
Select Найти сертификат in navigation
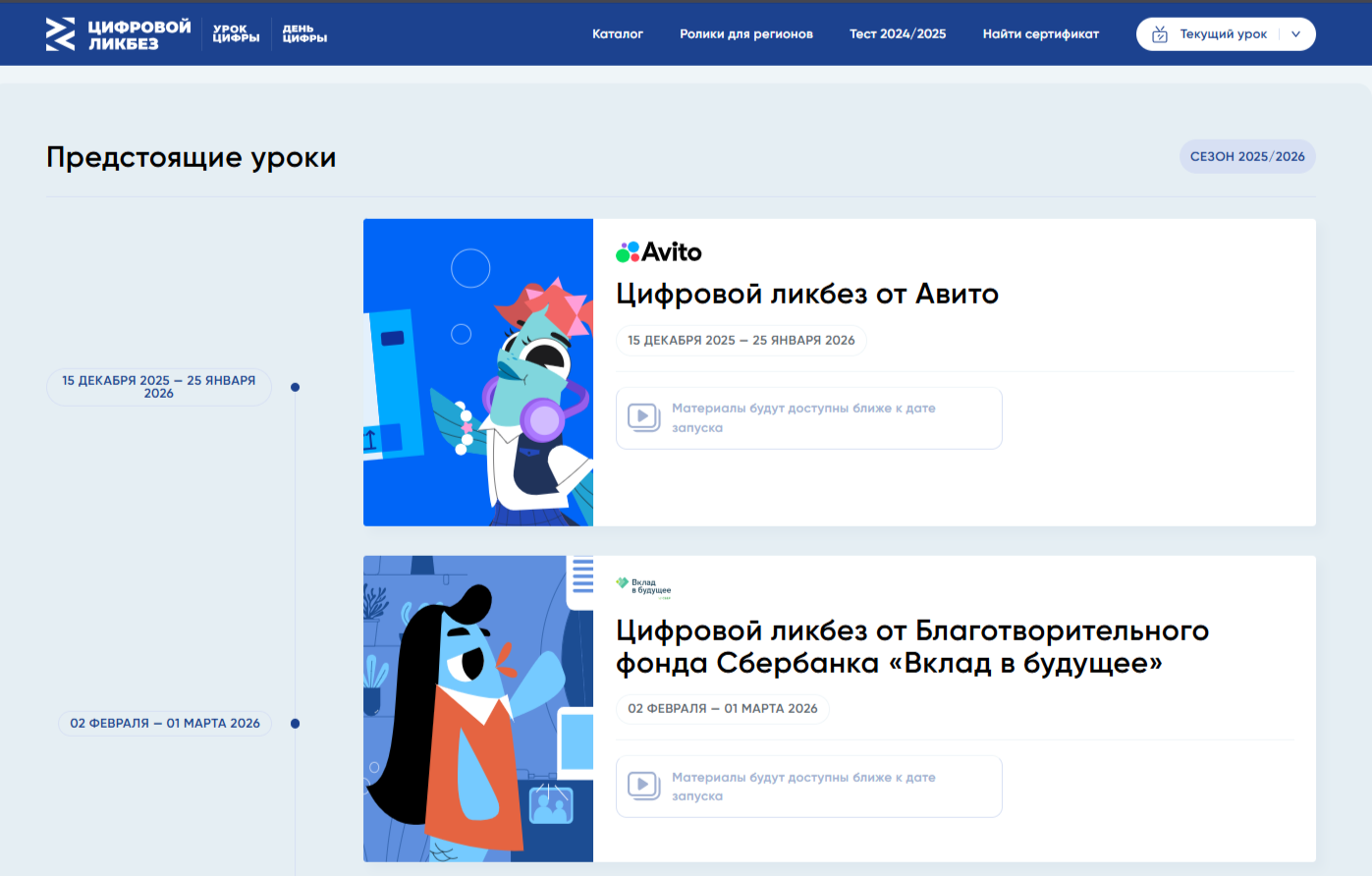[1040, 34]
